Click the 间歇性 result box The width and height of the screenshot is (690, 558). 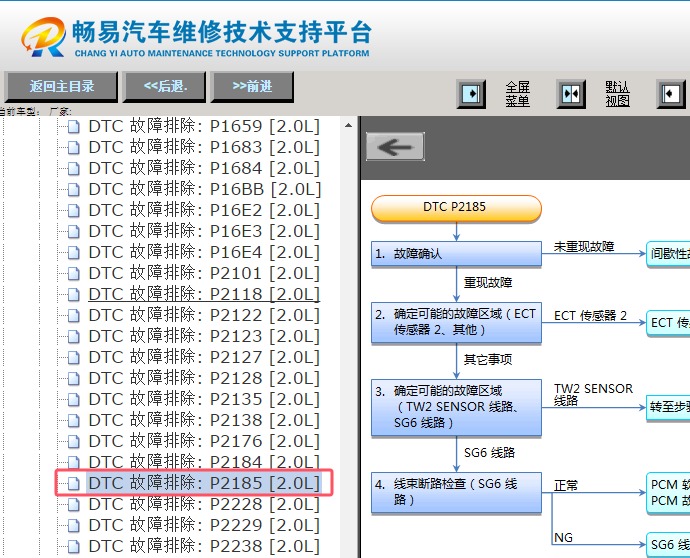tap(668, 254)
